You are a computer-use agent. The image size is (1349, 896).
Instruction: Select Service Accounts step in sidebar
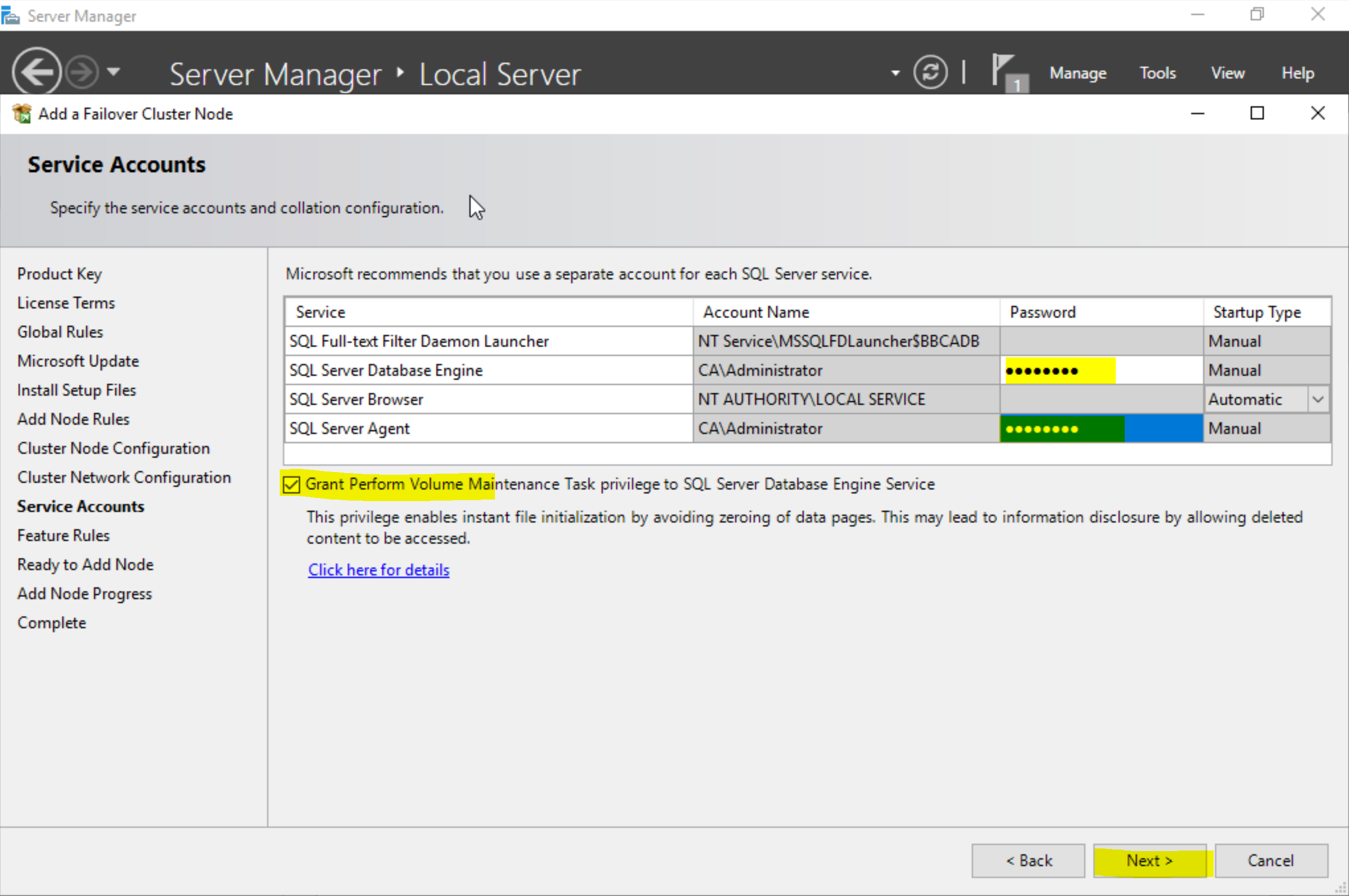pos(80,506)
